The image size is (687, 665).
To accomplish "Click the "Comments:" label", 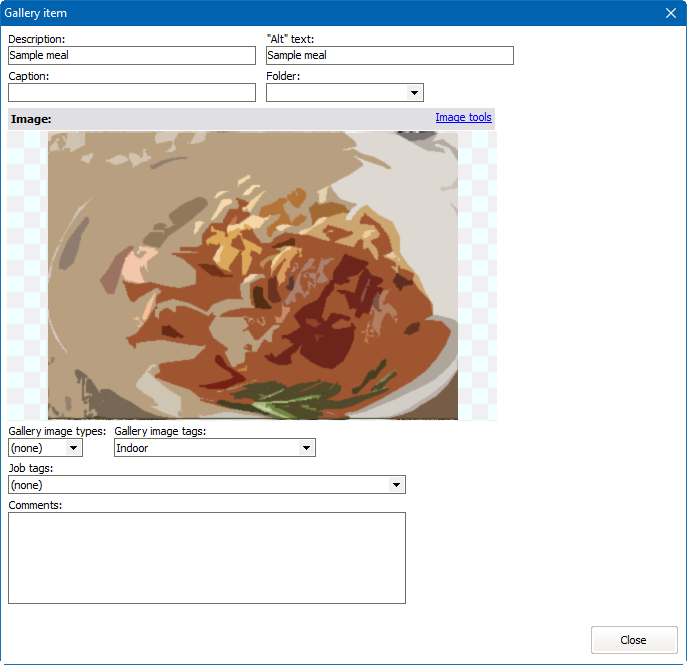I will pos(35,505).
